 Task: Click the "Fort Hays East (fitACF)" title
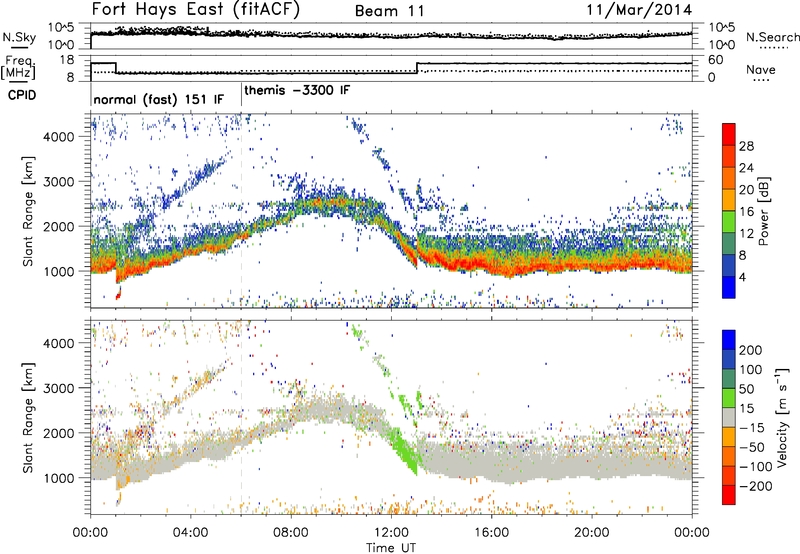(196, 9)
